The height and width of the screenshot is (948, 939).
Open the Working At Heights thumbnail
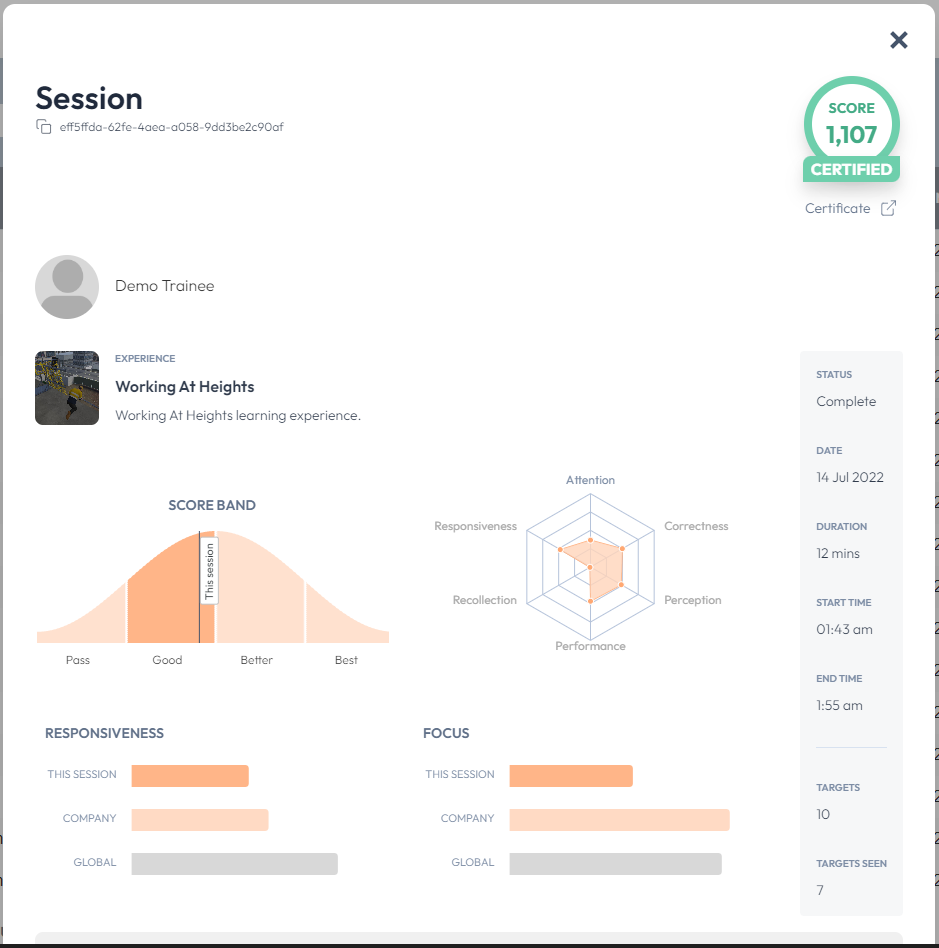[x=67, y=388]
